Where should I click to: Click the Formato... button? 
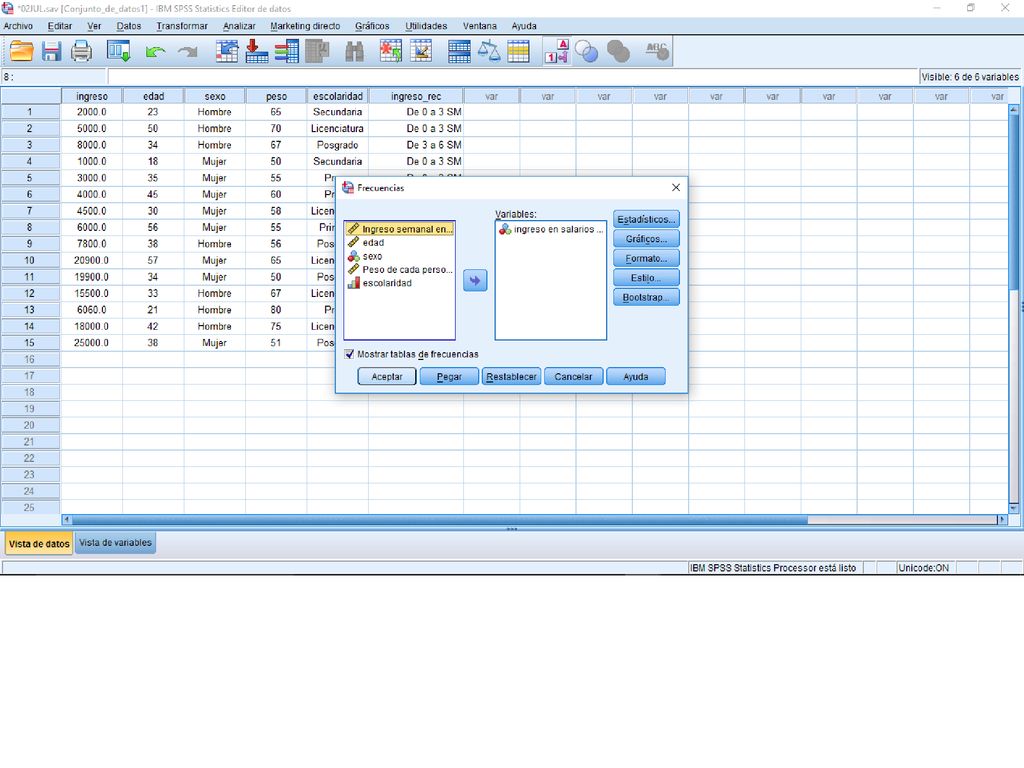tap(646, 259)
